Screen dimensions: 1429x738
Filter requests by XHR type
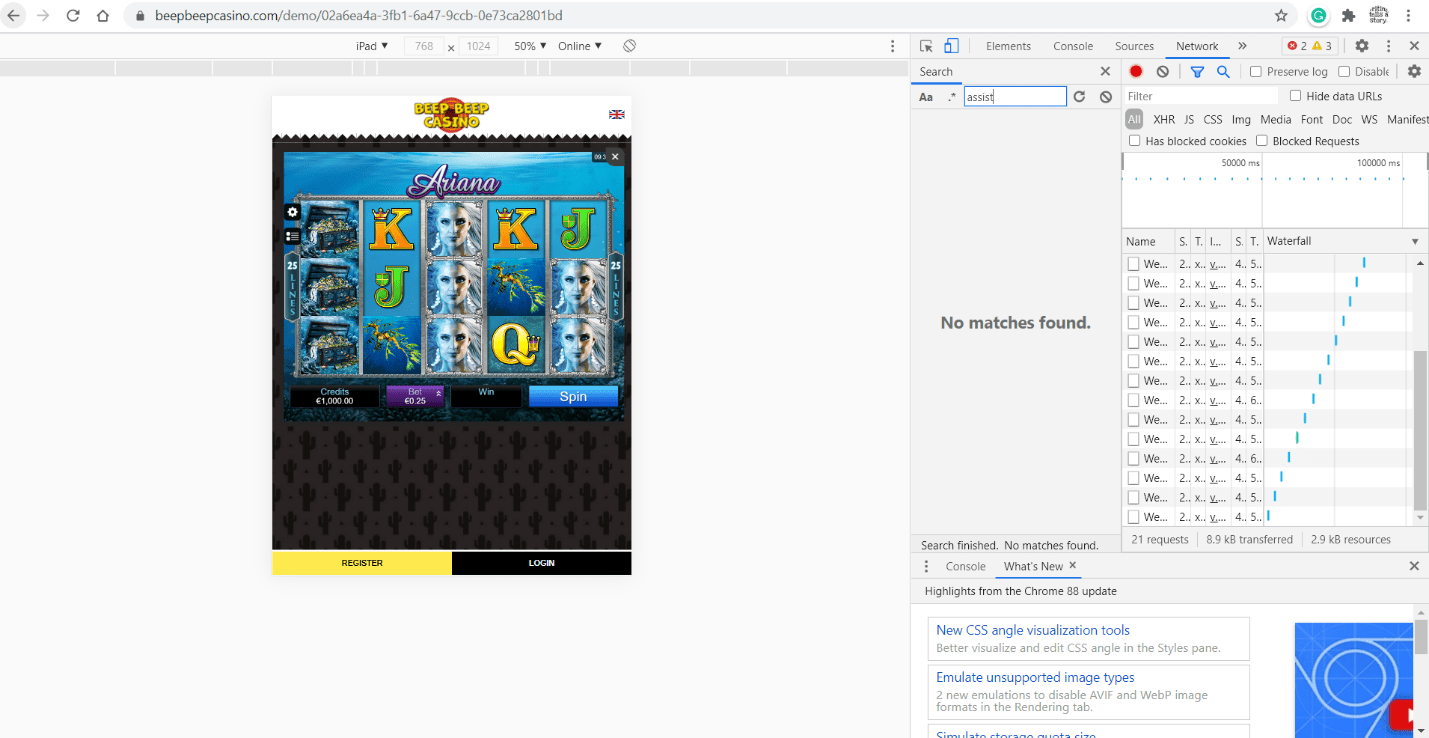tap(1164, 119)
